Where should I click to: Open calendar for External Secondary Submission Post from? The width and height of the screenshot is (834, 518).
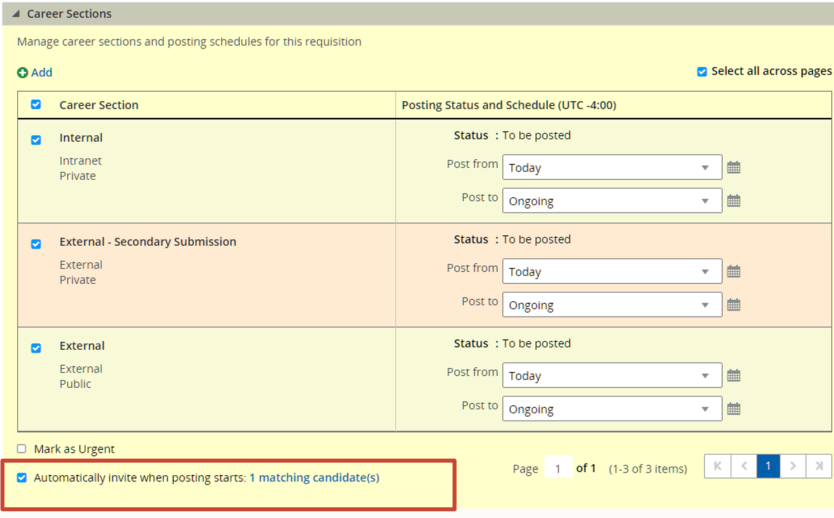click(733, 272)
